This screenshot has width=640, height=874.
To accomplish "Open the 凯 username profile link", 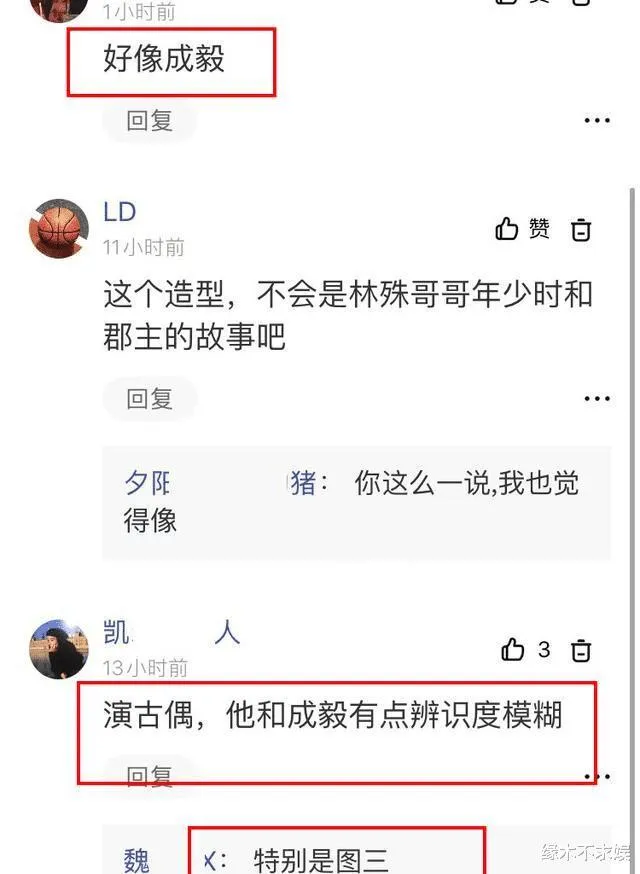I will click(x=172, y=632).
